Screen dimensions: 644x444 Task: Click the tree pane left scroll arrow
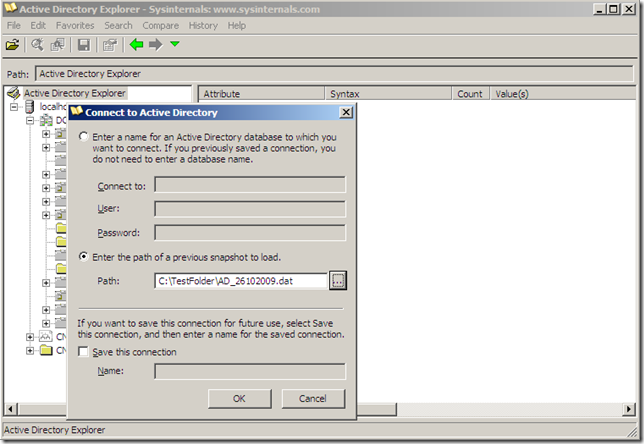(10, 409)
